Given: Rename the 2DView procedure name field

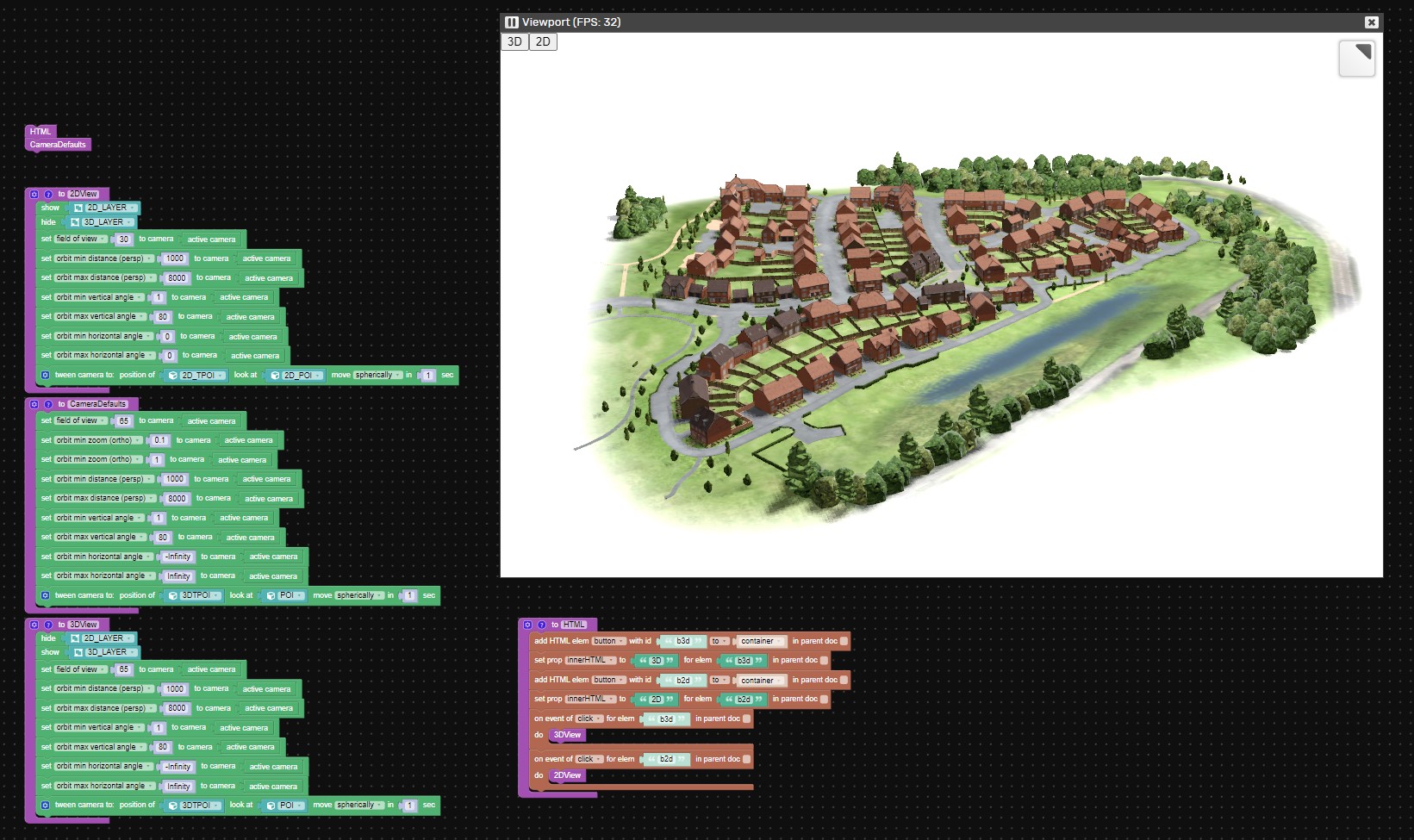Looking at the screenshot, I should (x=84, y=195).
